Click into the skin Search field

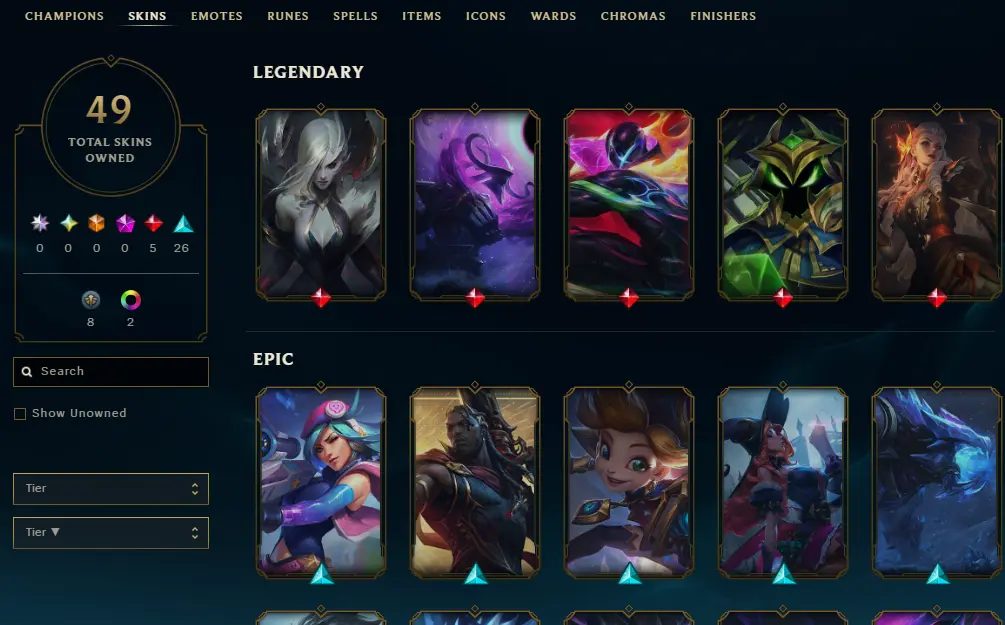click(x=111, y=372)
